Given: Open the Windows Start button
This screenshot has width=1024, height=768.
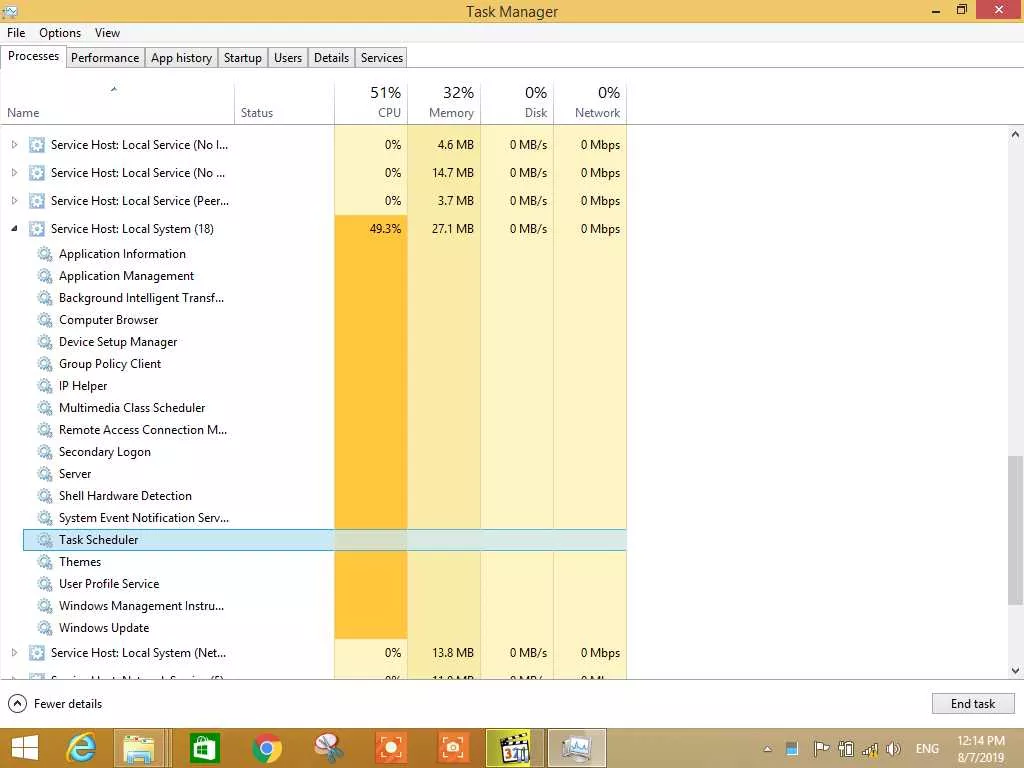Looking at the screenshot, I should tap(25, 748).
